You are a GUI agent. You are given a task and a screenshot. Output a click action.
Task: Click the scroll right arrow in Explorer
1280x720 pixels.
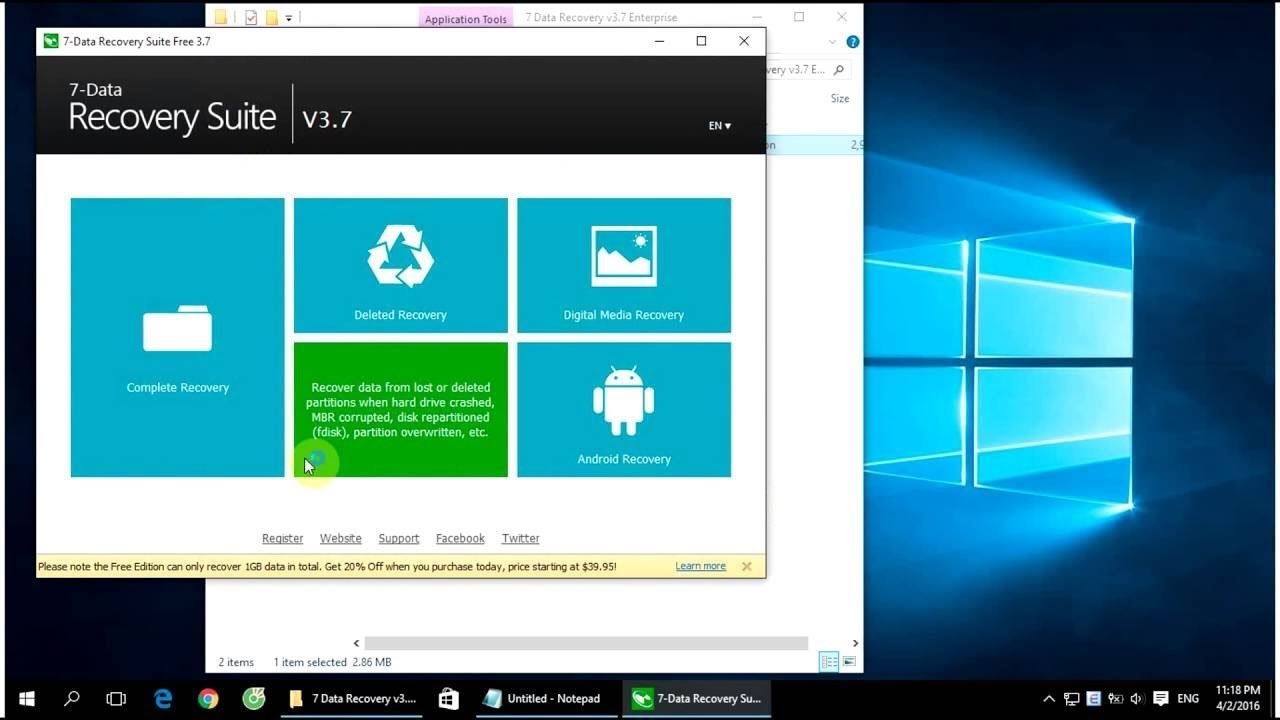click(x=855, y=643)
